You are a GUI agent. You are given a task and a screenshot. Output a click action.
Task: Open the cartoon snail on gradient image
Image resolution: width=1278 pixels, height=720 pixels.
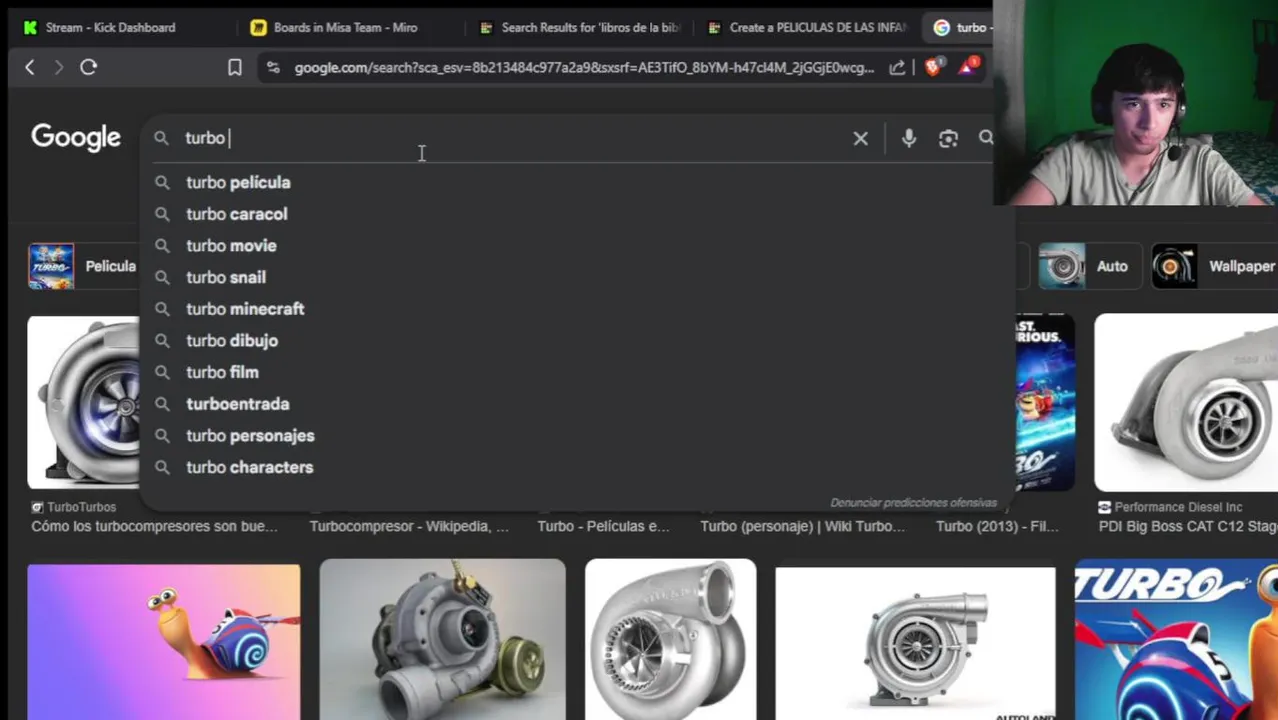(164, 642)
